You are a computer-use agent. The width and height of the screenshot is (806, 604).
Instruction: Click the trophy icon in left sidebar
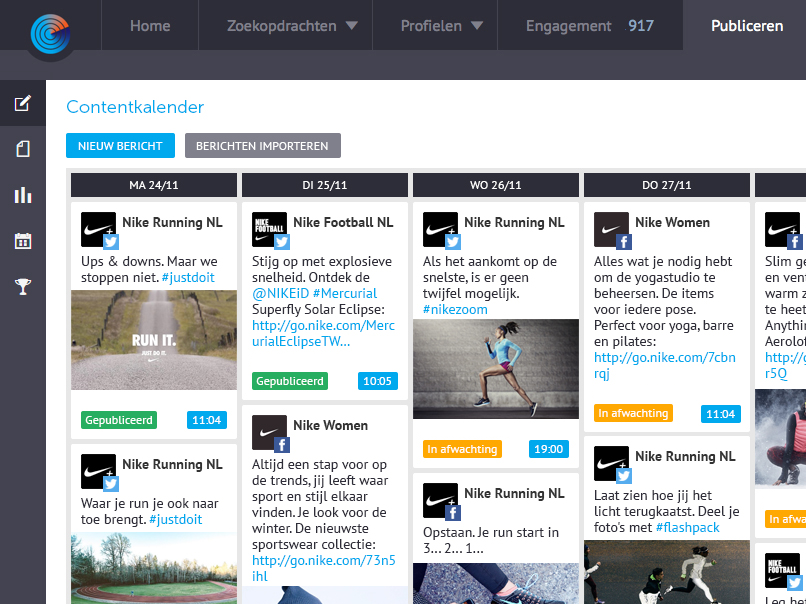click(x=22, y=287)
